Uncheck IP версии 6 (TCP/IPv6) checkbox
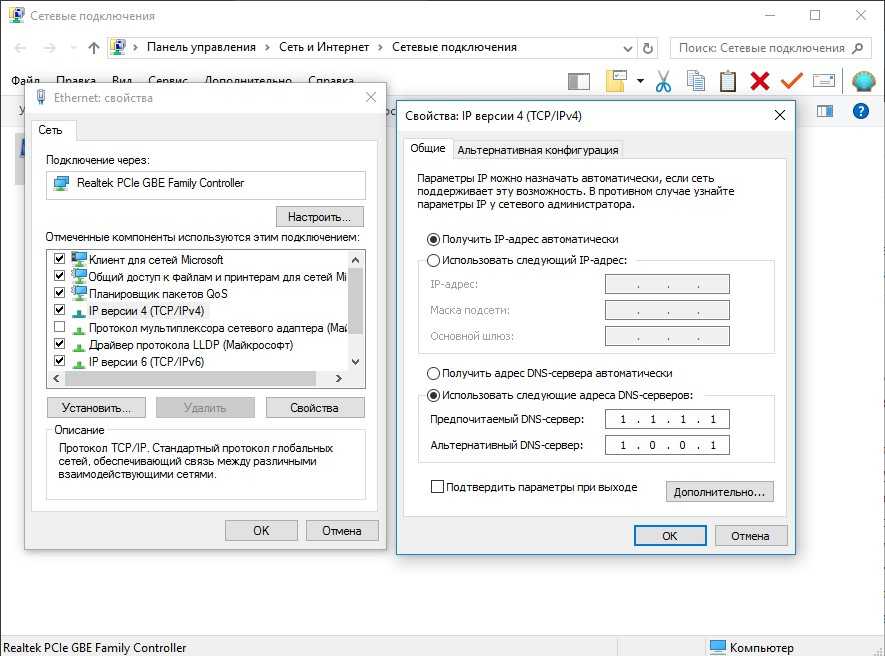The image size is (885, 656). (59, 361)
